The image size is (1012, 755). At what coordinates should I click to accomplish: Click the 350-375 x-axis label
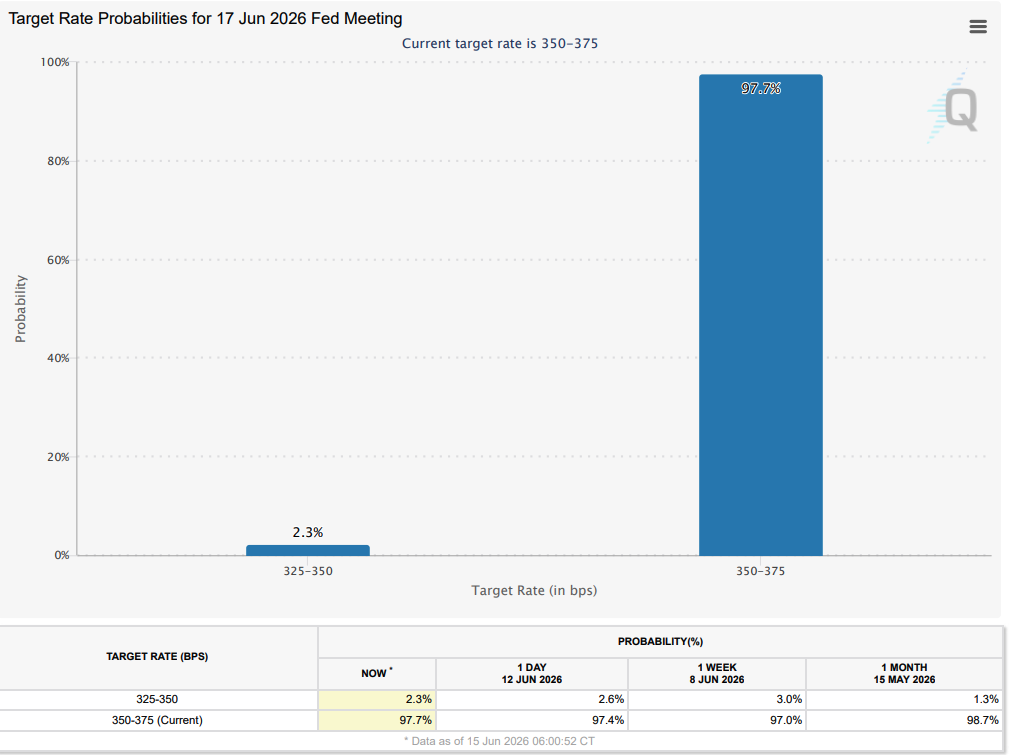pyautogui.click(x=760, y=571)
